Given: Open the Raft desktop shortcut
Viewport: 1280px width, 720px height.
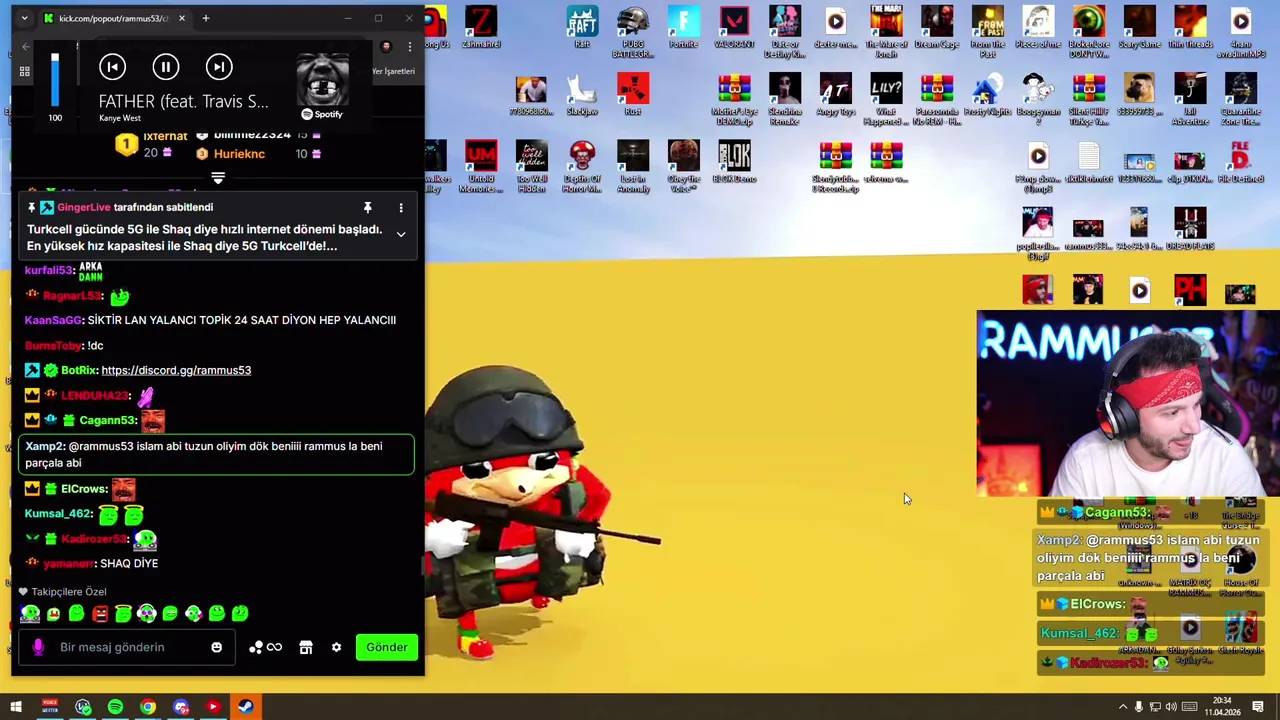Looking at the screenshot, I should (x=582, y=27).
